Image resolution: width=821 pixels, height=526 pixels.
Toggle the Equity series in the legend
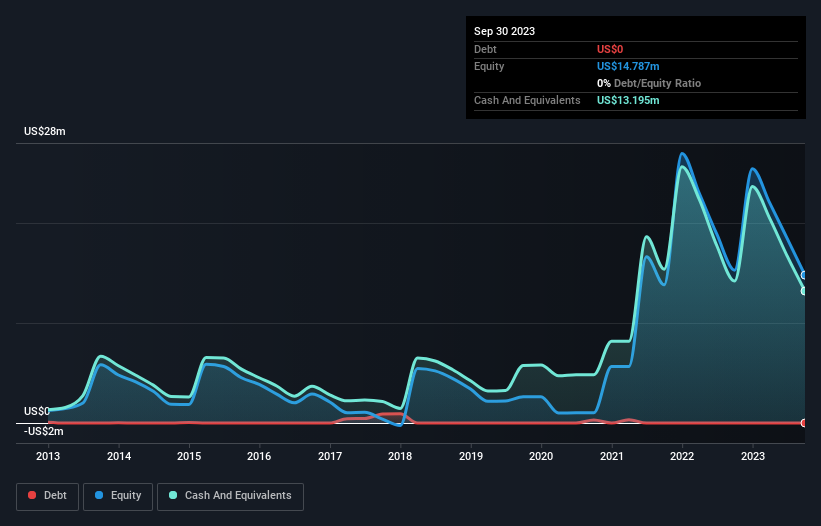[118, 496]
